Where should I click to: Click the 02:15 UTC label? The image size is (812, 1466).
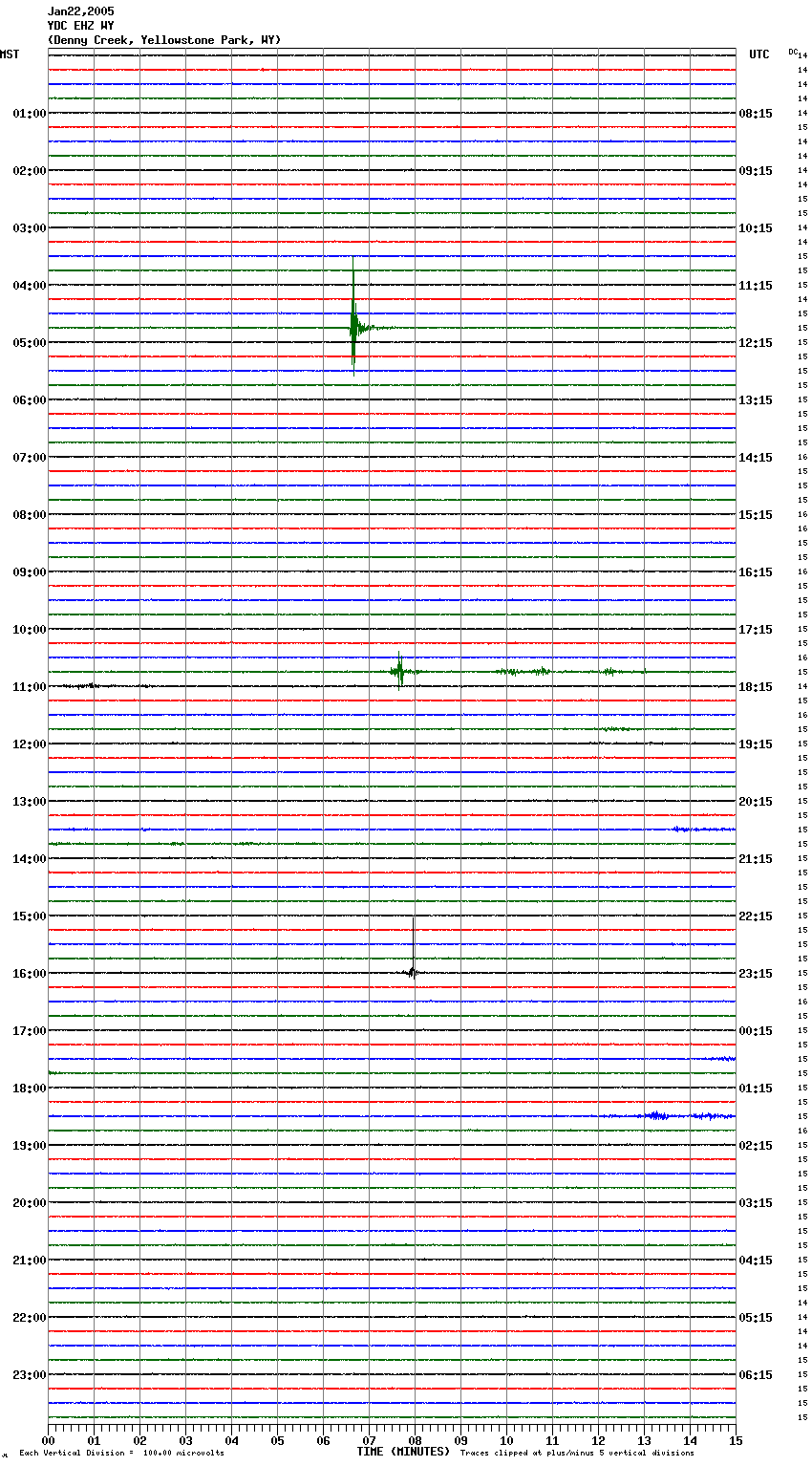click(756, 1146)
